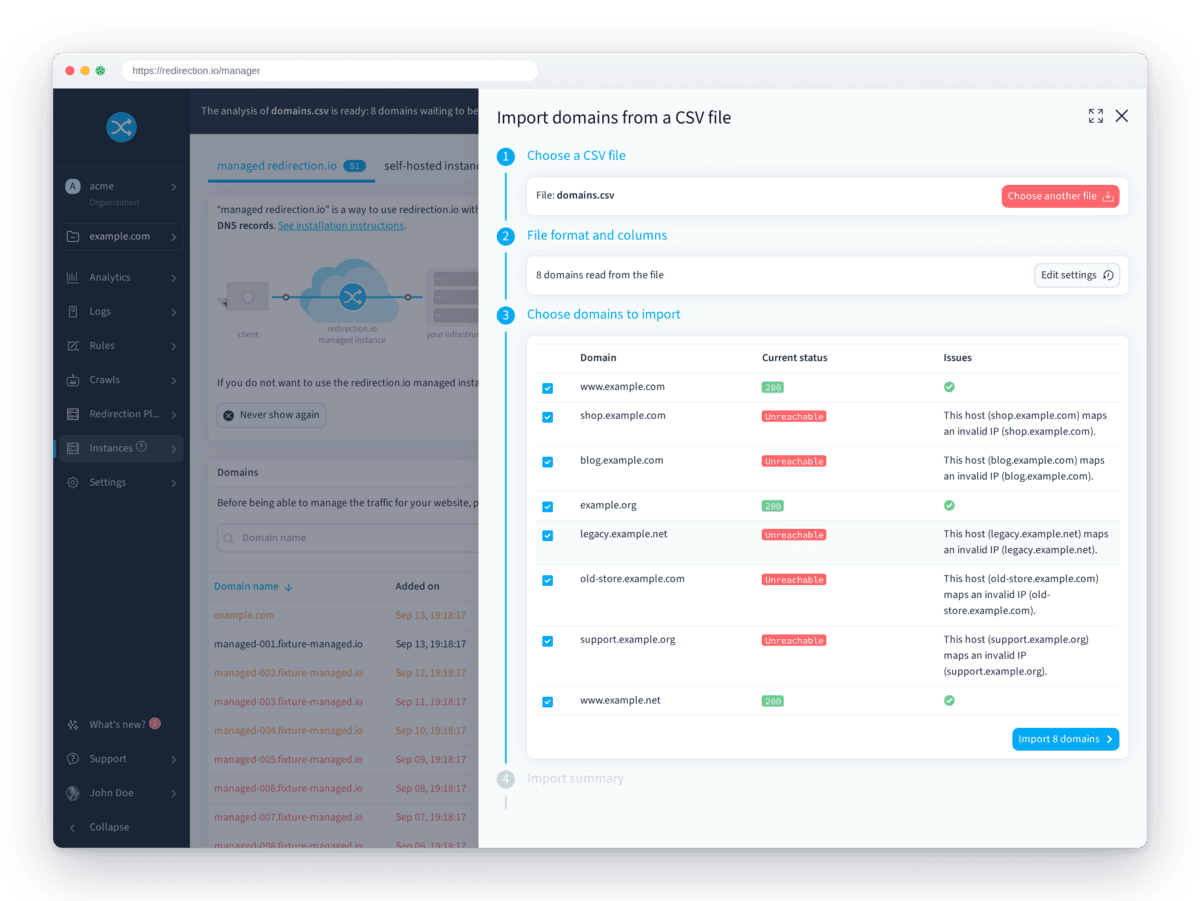Viewport: 1200px width, 901px height.
Task: Open the Analytics menu item
Action: (121, 277)
